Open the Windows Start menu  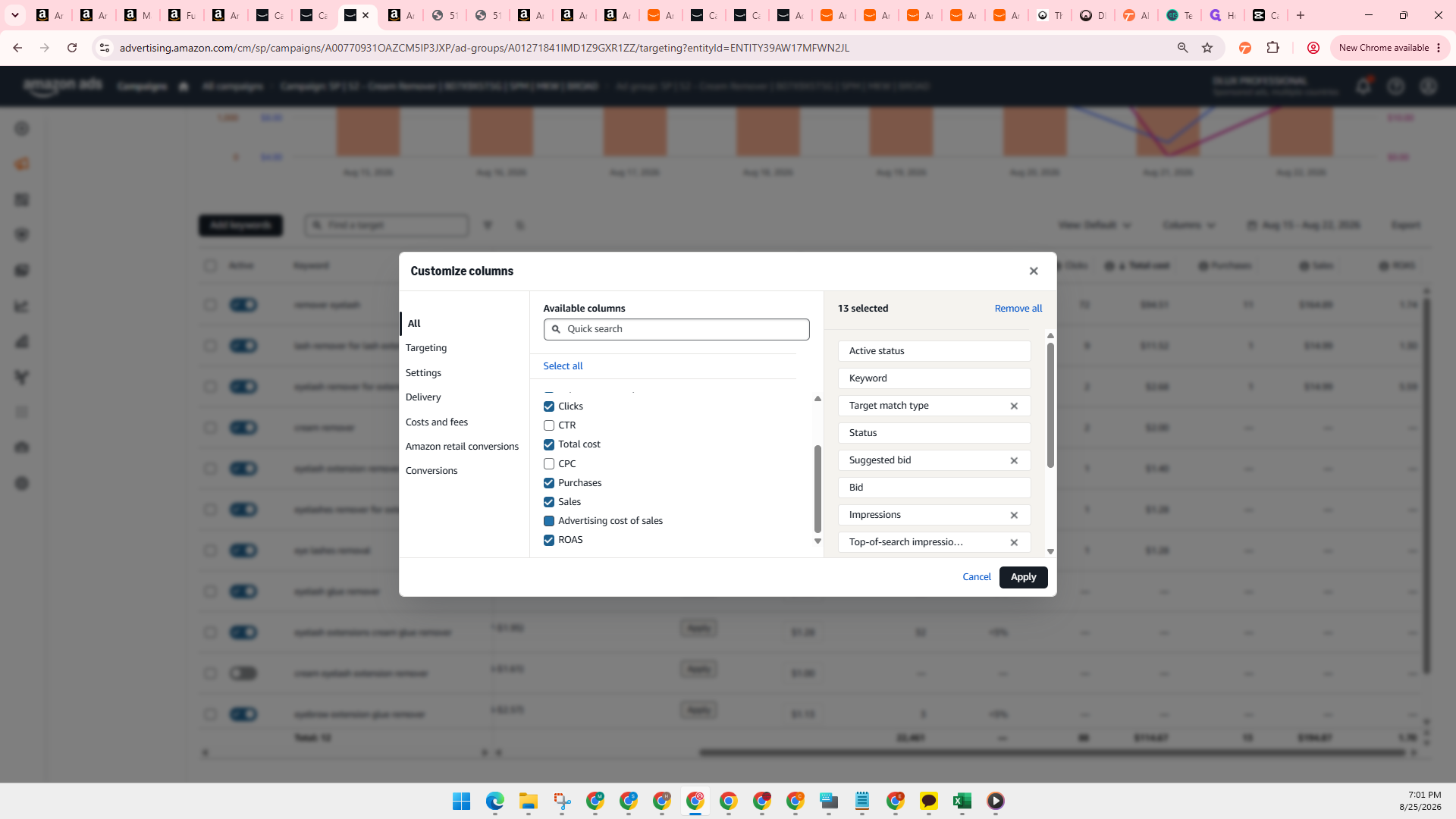[461, 801]
